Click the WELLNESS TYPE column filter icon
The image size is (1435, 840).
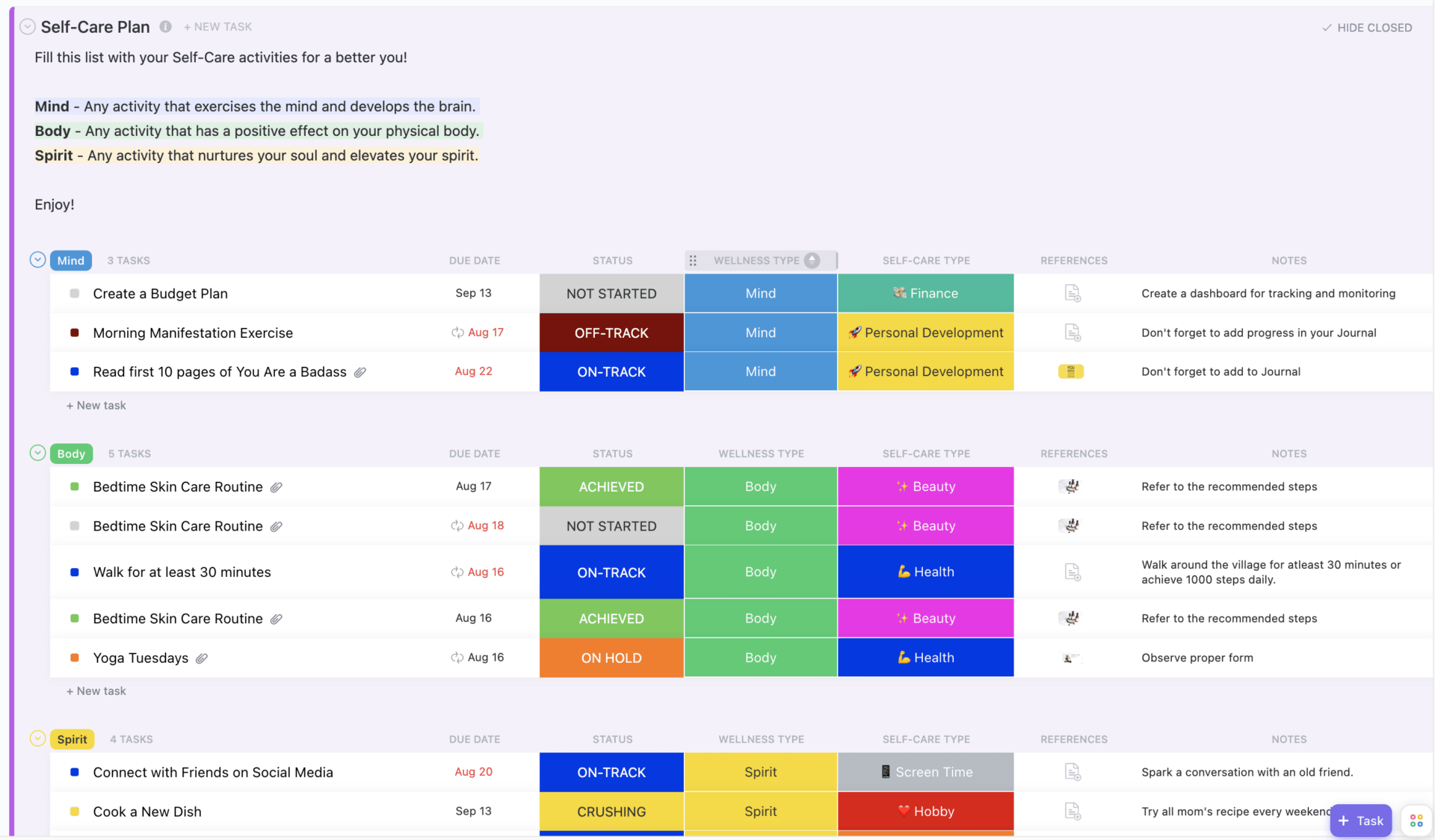(813, 260)
